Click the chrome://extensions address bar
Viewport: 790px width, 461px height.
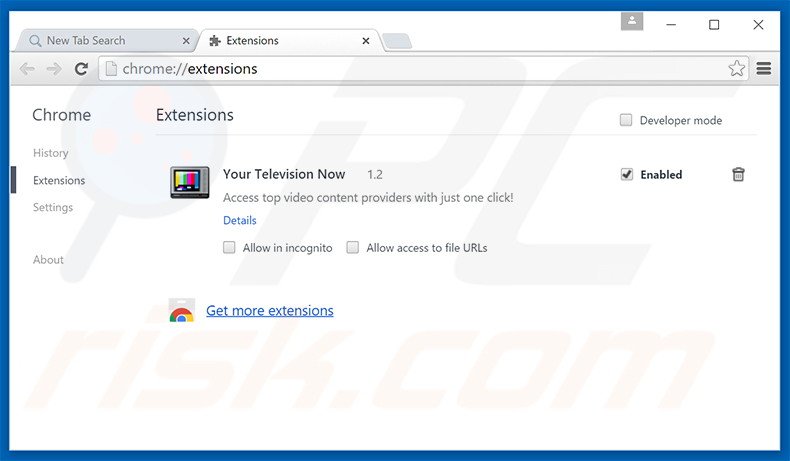423,69
